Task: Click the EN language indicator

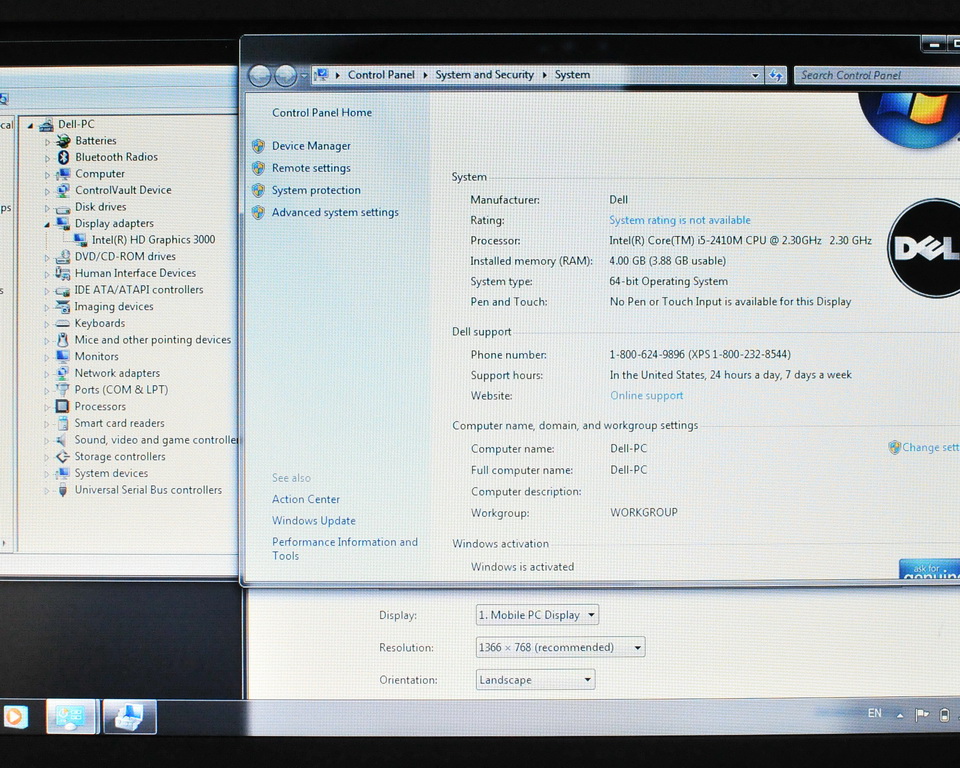Action: pyautogui.click(x=874, y=713)
